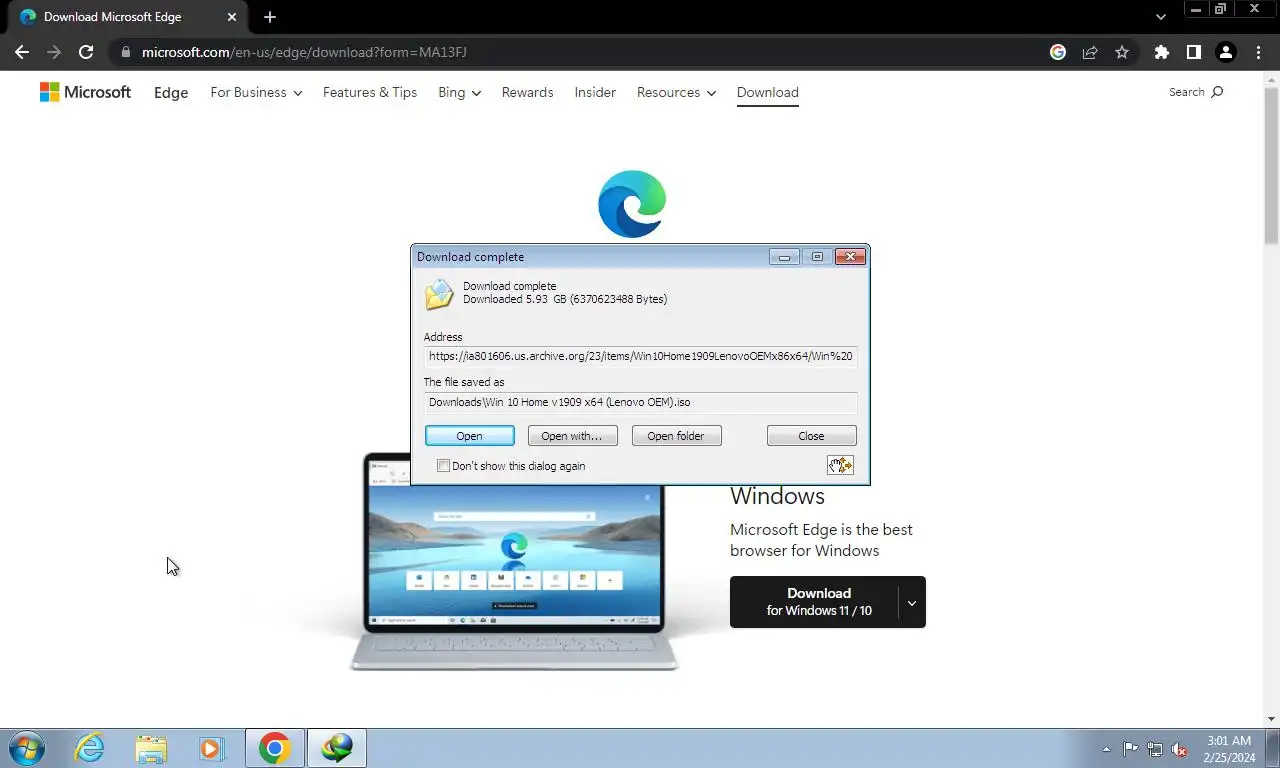Viewport: 1280px width, 768px height.
Task: Expand the Bing dropdown menu
Action: point(459,92)
